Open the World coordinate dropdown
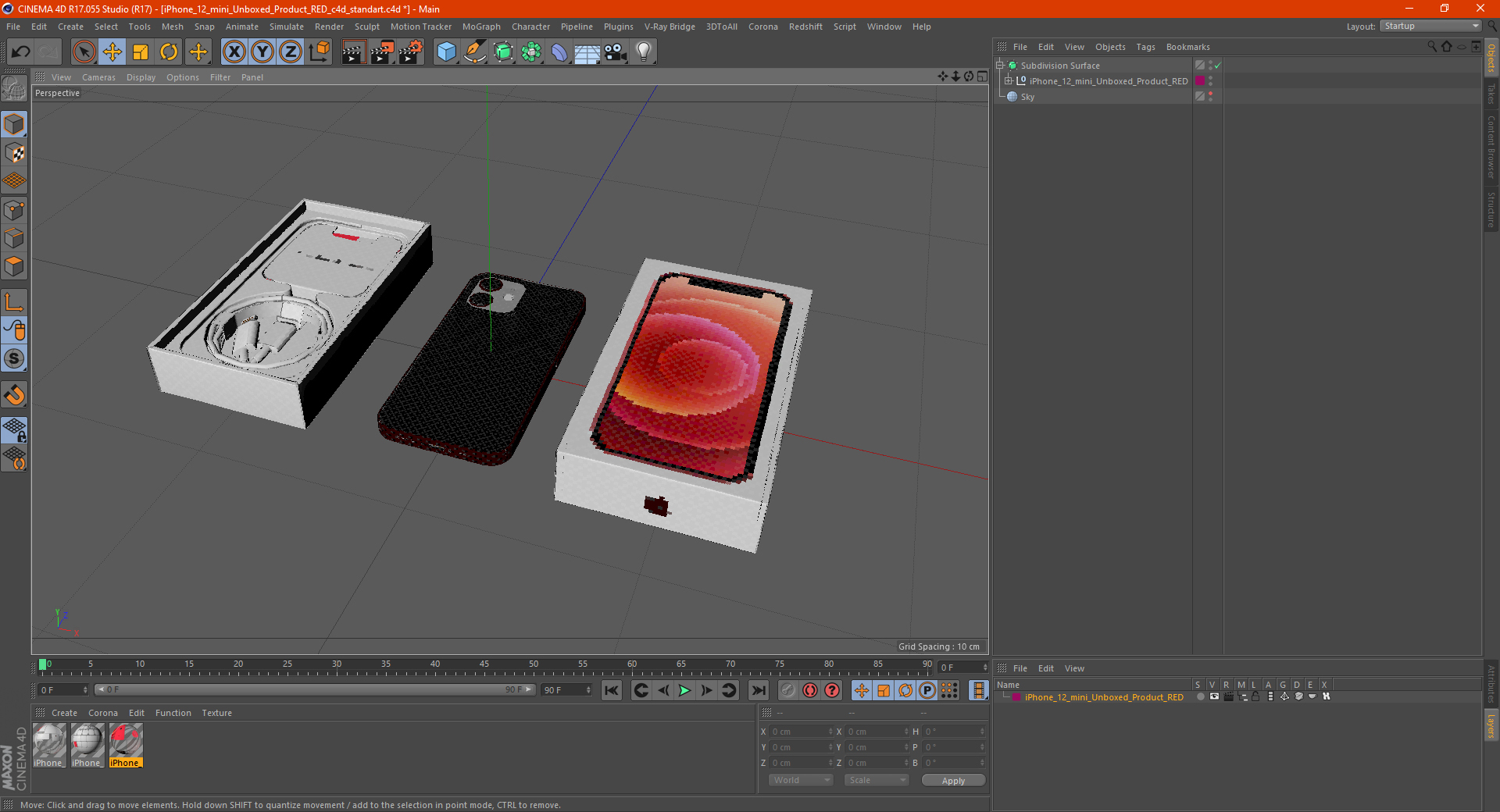This screenshot has width=1500, height=812. coord(801,780)
